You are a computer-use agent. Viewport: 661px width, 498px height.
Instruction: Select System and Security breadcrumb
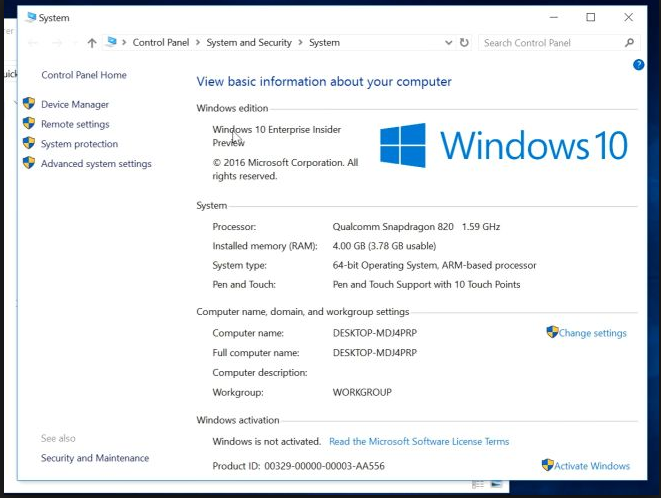coord(249,43)
